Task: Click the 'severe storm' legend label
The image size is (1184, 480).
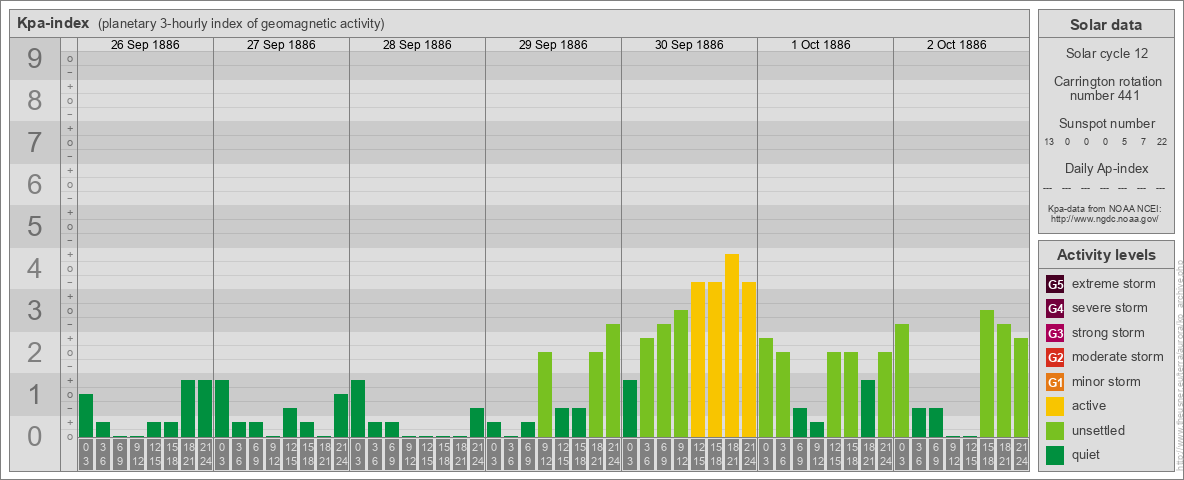Action: [x=1110, y=308]
